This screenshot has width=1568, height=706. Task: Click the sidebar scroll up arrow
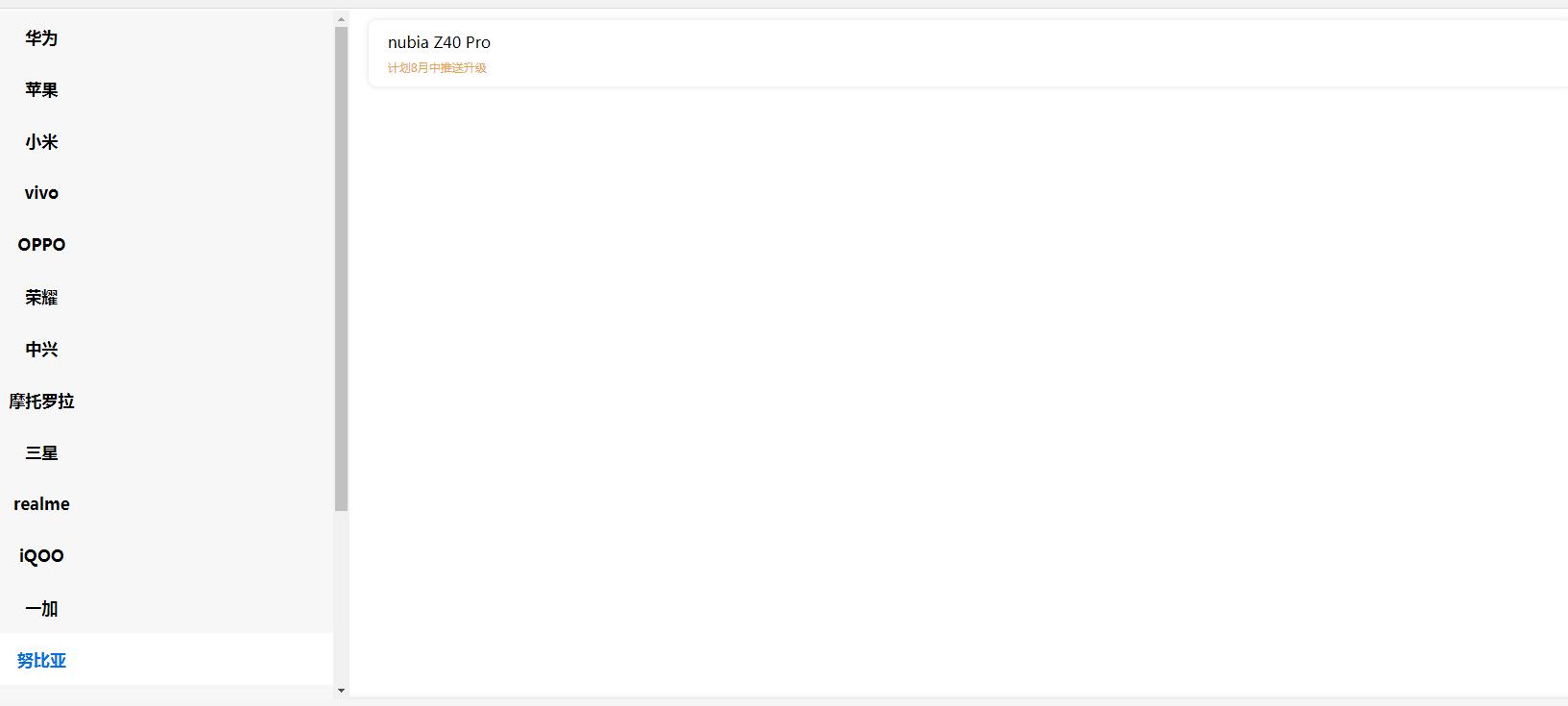341,19
